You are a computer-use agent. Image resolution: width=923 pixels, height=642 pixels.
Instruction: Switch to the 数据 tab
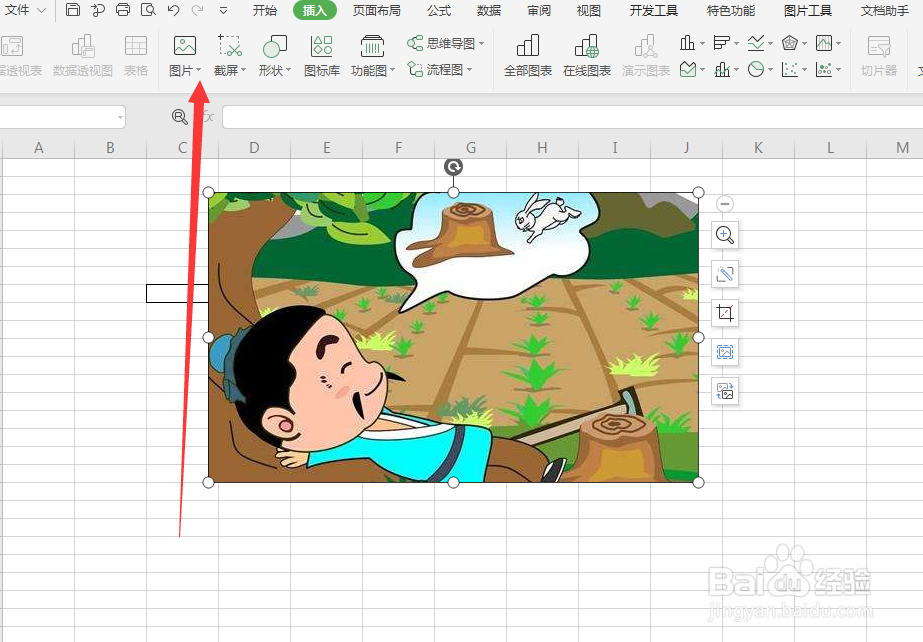(x=489, y=11)
